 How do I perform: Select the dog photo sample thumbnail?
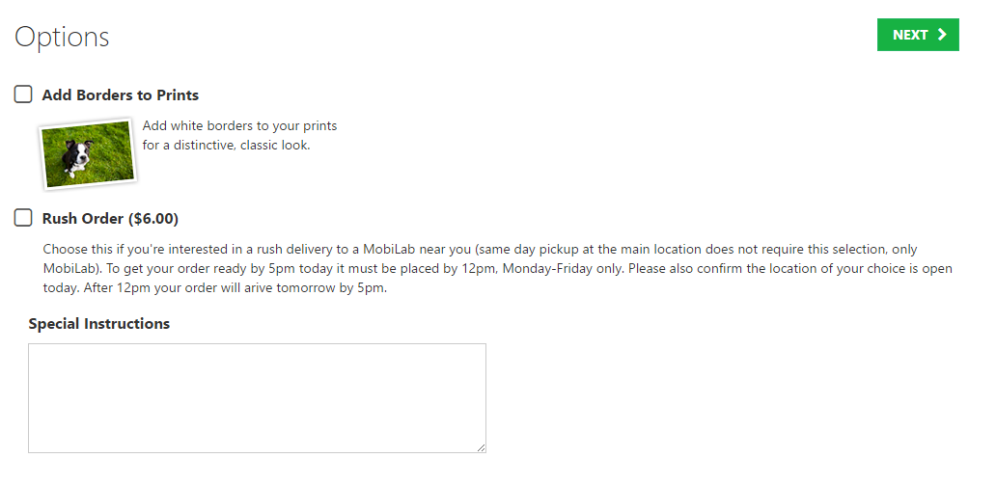click(x=88, y=153)
